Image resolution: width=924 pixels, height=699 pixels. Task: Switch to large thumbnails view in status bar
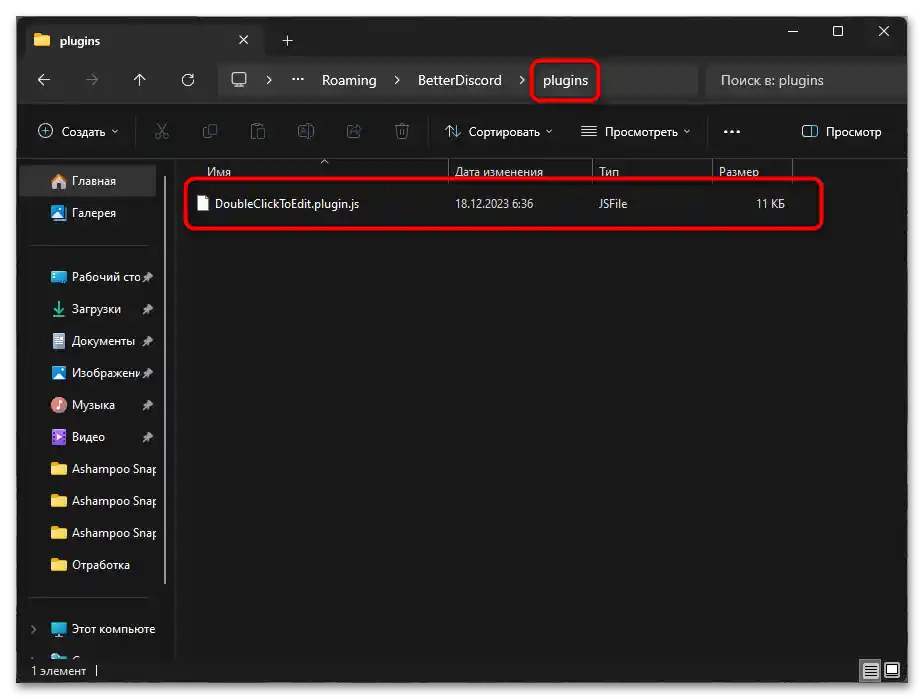coord(892,670)
